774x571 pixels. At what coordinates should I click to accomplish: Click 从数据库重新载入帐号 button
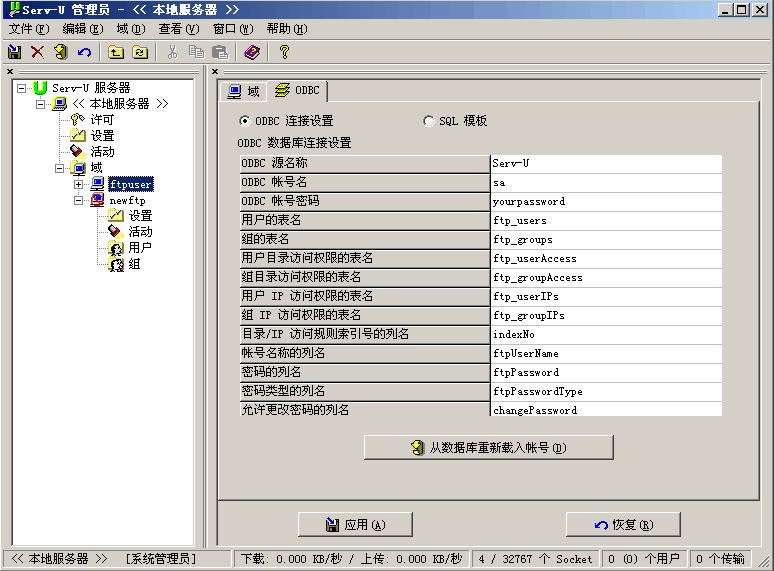[488, 448]
